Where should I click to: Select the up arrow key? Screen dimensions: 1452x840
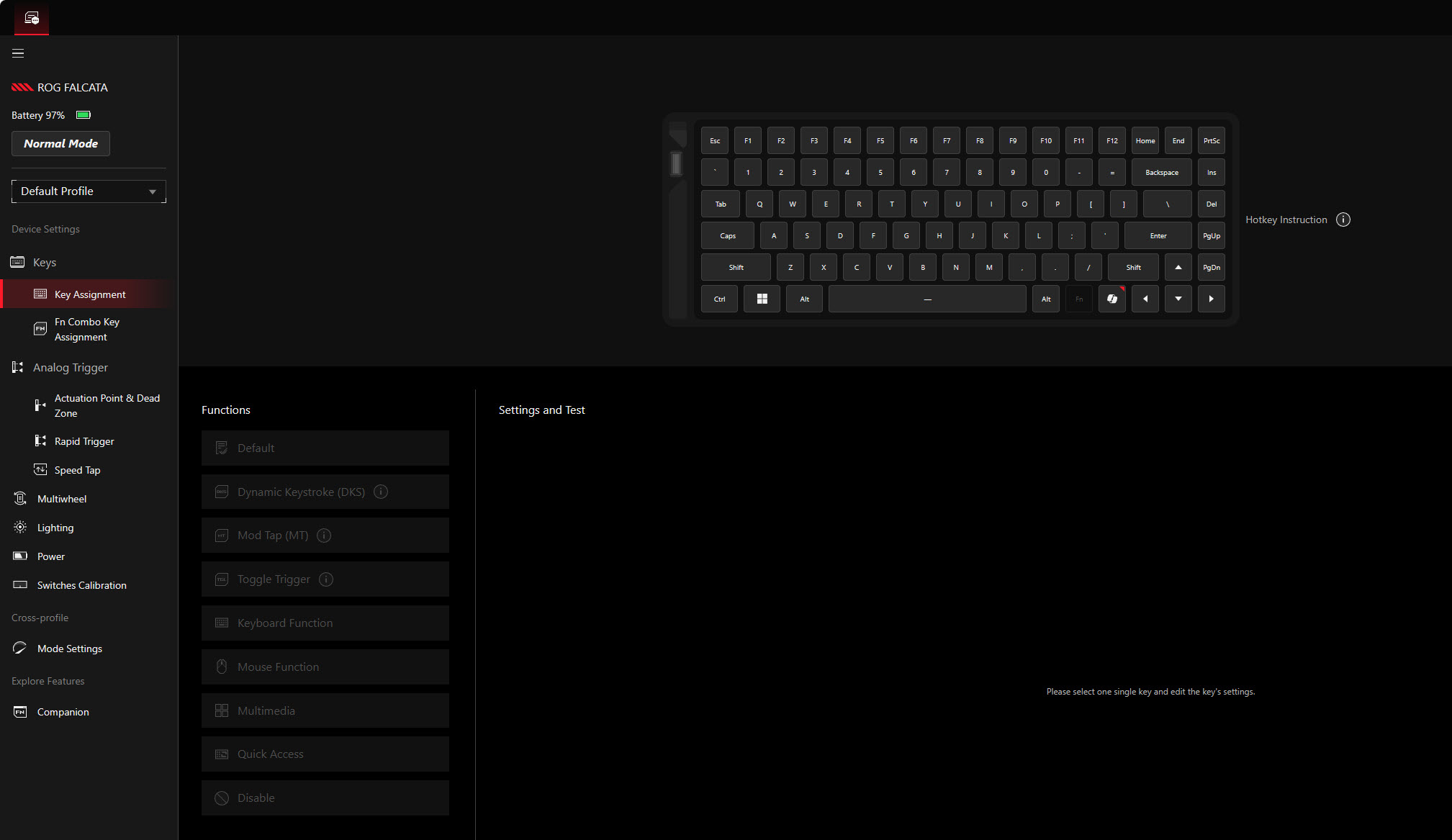click(x=1178, y=267)
